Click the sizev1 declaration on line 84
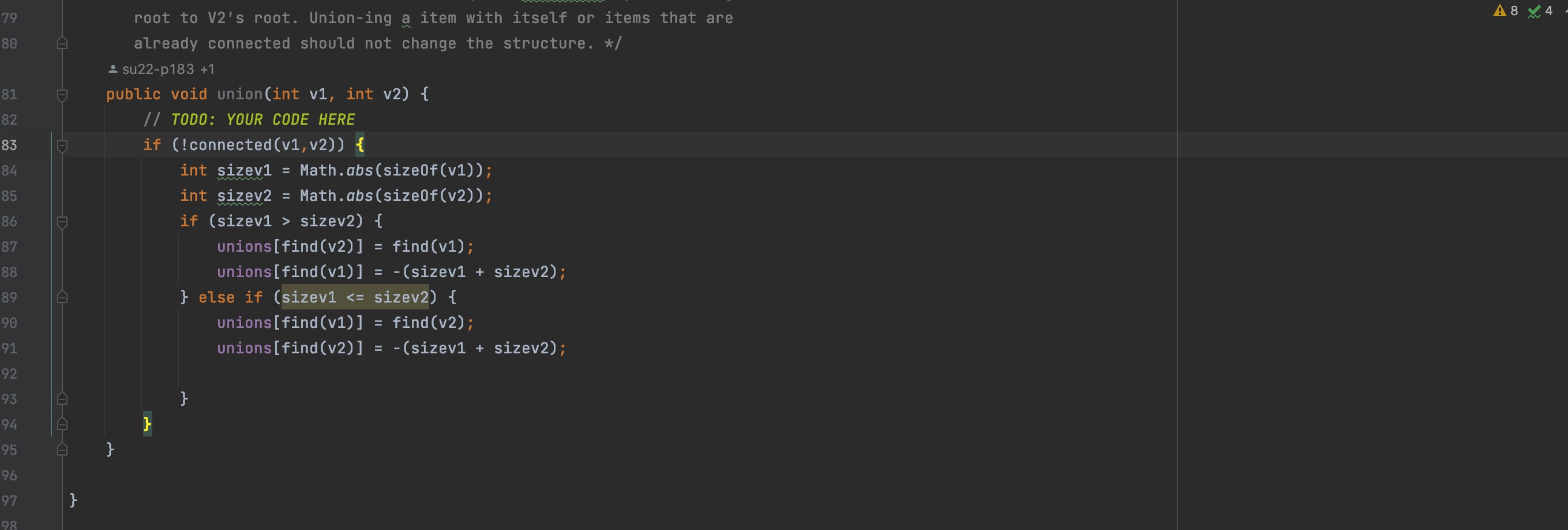The image size is (1568, 530). point(244,170)
